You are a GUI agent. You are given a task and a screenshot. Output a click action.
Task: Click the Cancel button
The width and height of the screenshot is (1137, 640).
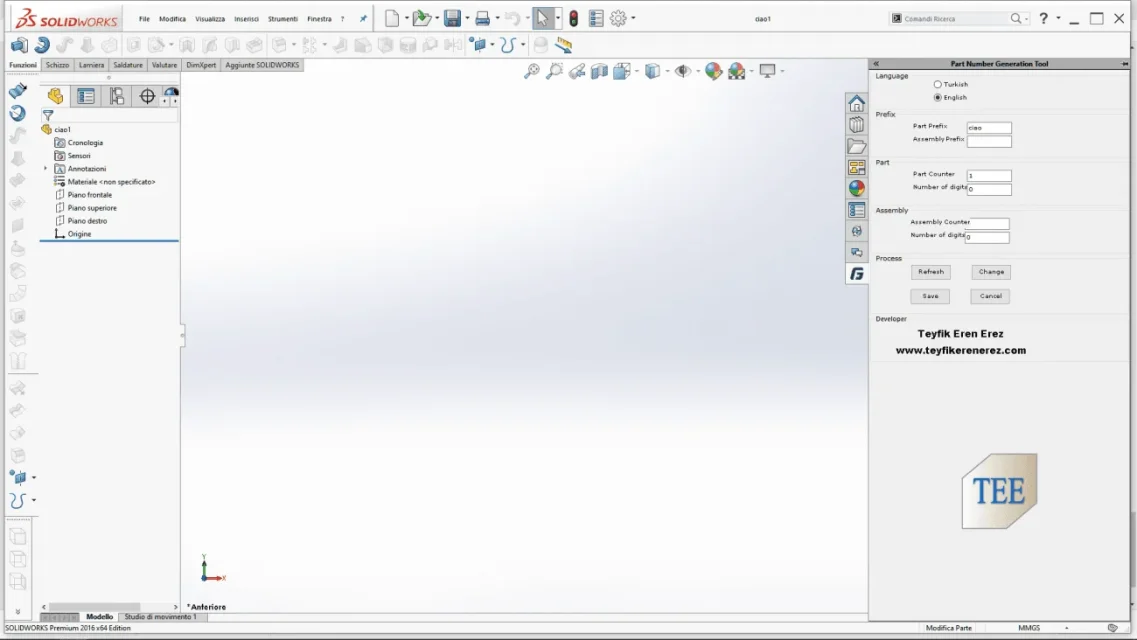tap(991, 296)
